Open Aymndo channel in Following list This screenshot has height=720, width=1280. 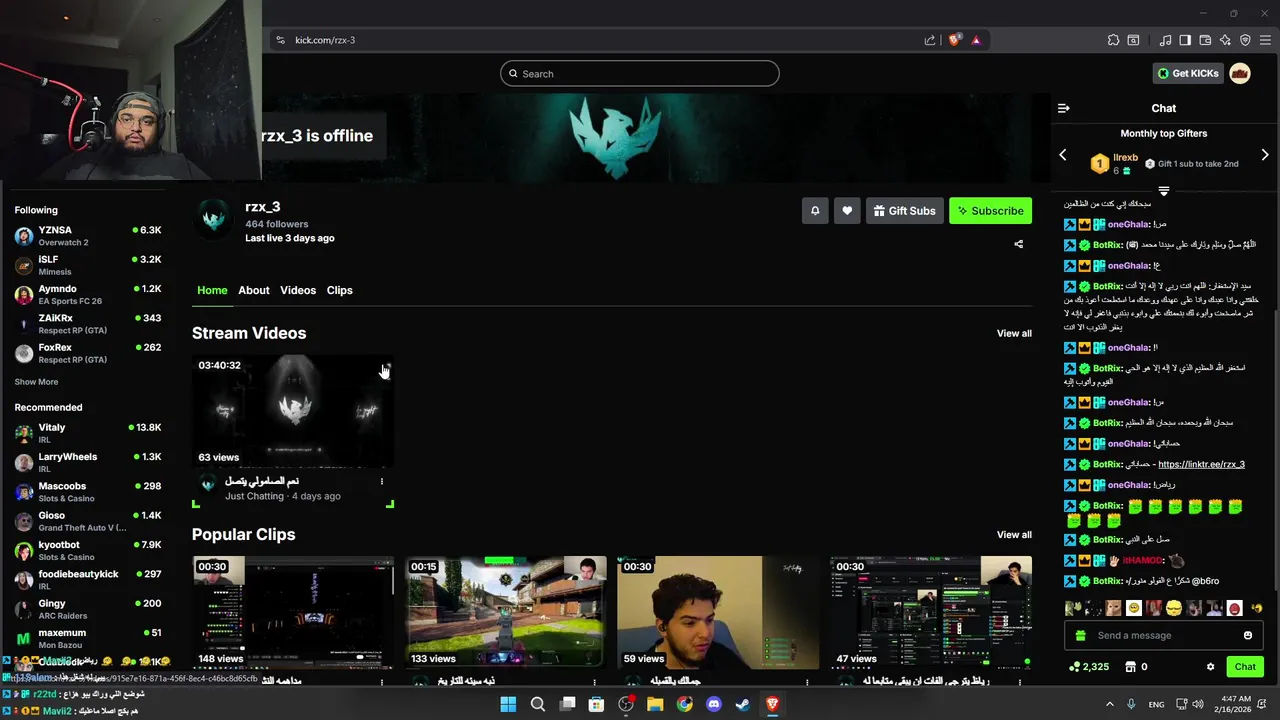88,295
